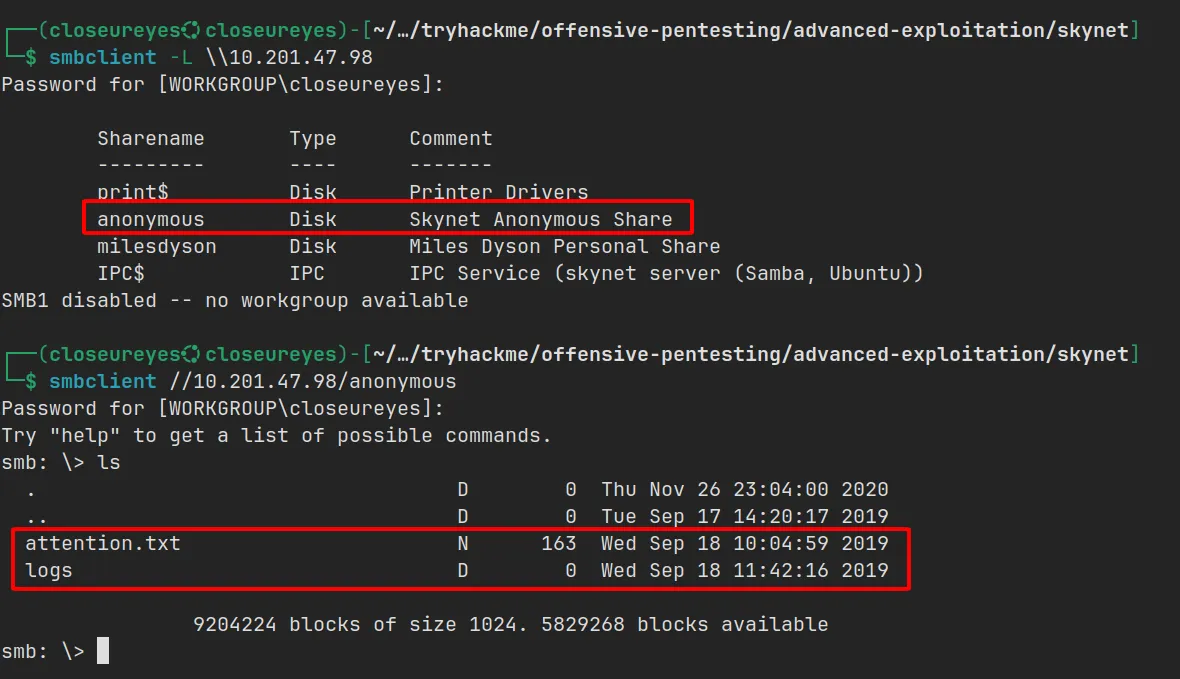Viewport: 1180px width, 679px height.
Task: Click the Comment column header
Action: click(451, 138)
